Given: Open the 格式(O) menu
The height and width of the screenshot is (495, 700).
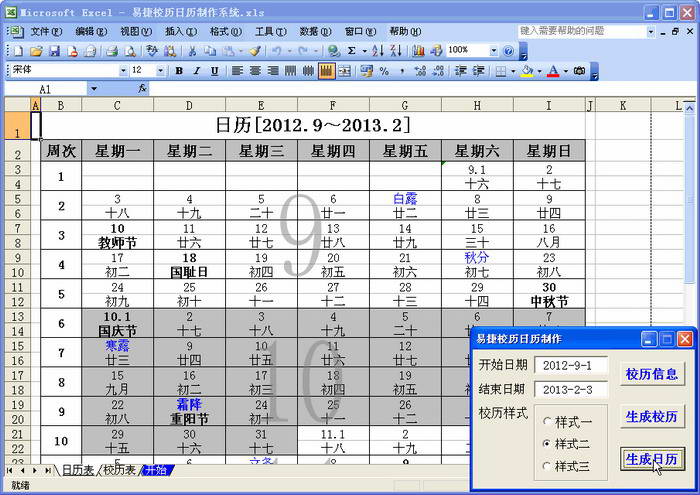Looking at the screenshot, I should pos(226,31).
